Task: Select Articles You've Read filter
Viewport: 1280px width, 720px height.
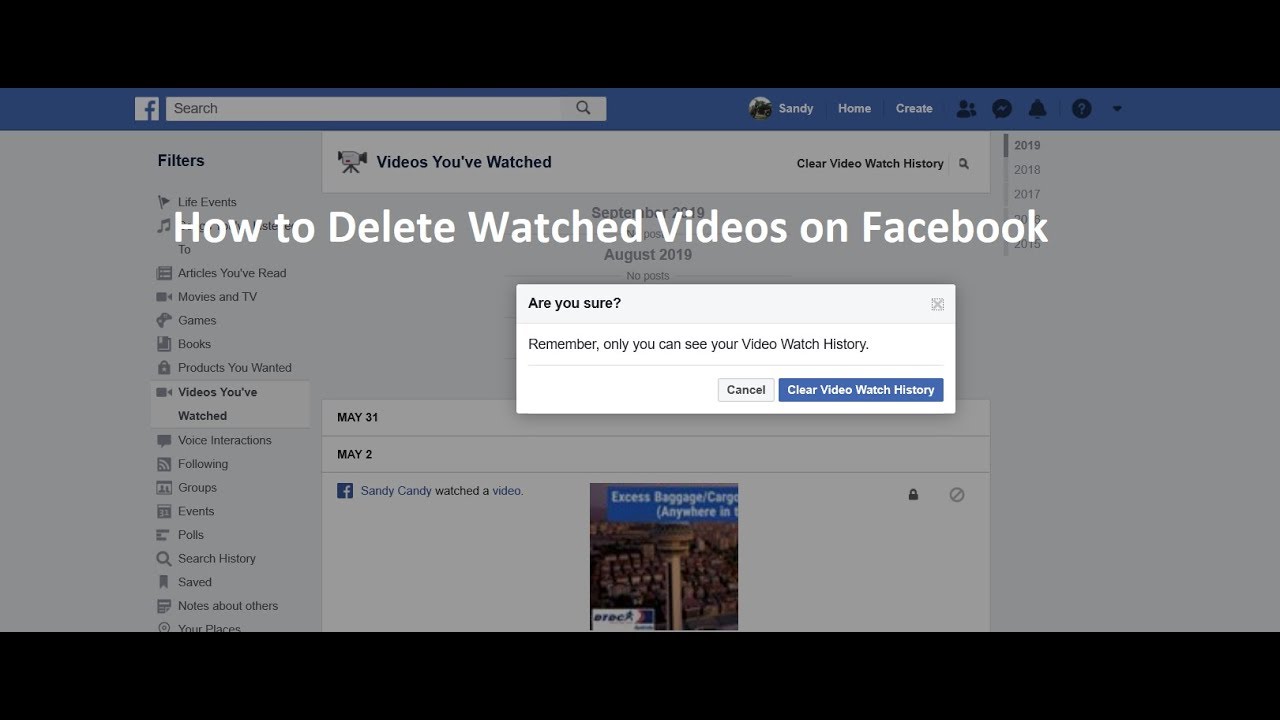Action: pyautogui.click(x=232, y=273)
